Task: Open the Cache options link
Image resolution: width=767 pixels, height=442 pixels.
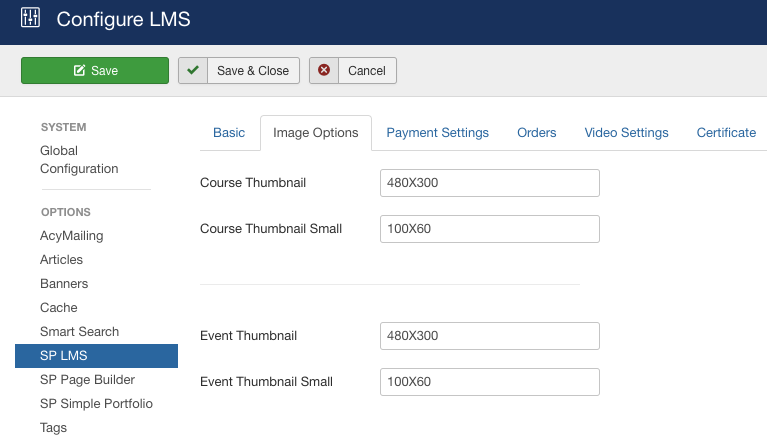Action: pyautogui.click(x=59, y=308)
